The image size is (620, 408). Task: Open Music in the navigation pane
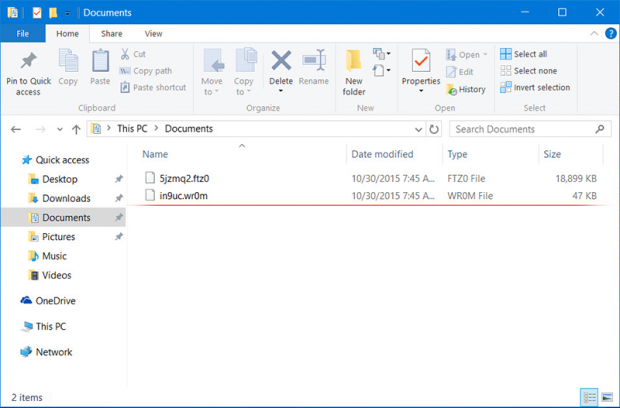pyautogui.click(x=47, y=256)
